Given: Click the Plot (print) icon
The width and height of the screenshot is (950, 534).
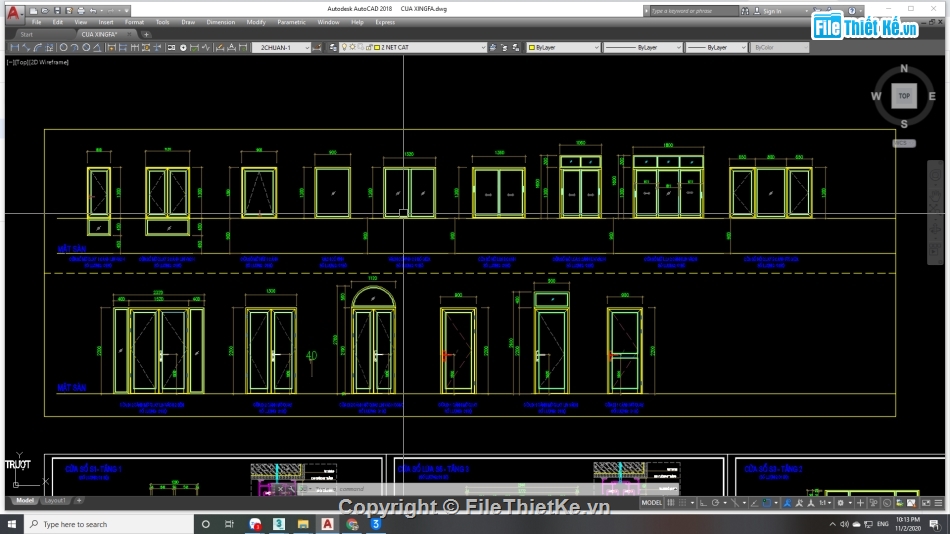Looking at the screenshot, I should coord(81,10).
